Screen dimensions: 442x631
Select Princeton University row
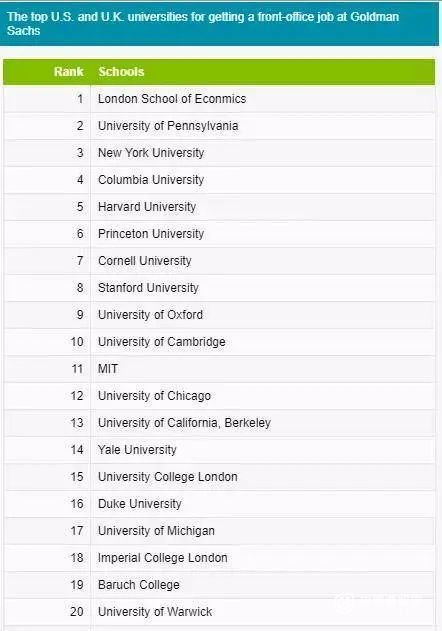pyautogui.click(x=219, y=234)
